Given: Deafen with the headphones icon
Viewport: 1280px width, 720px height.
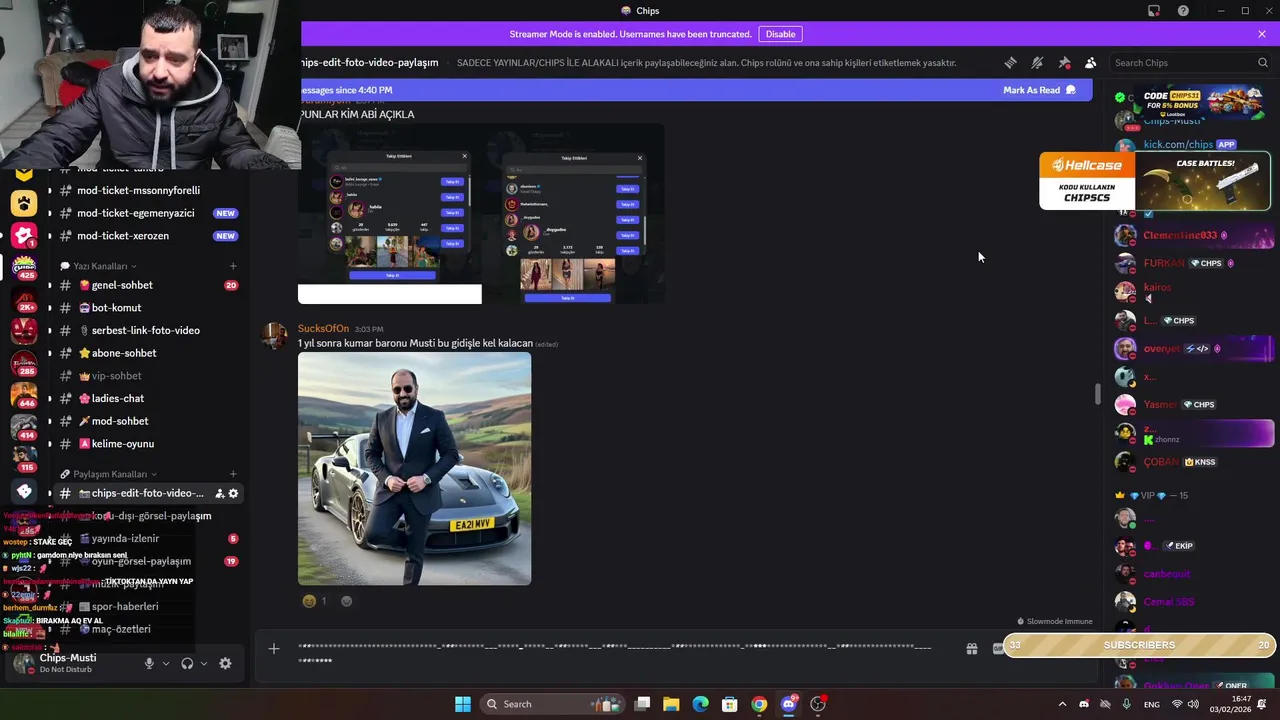Looking at the screenshot, I should coord(187,663).
